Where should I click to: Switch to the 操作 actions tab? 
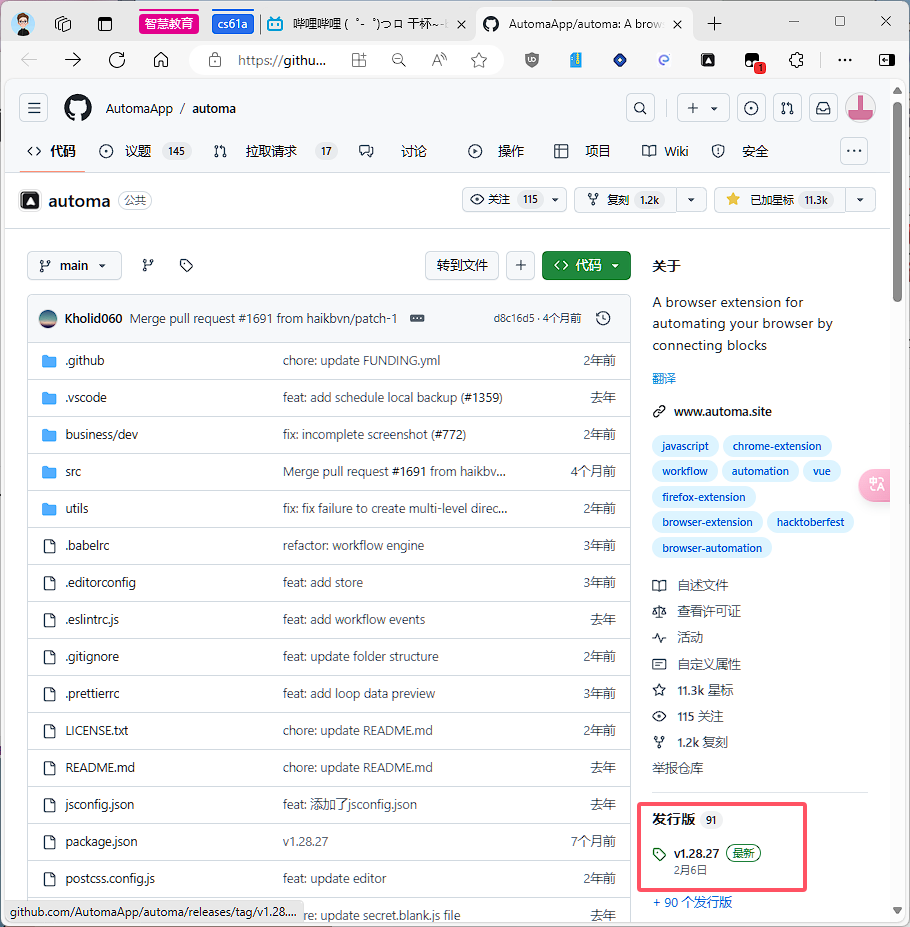click(x=496, y=151)
